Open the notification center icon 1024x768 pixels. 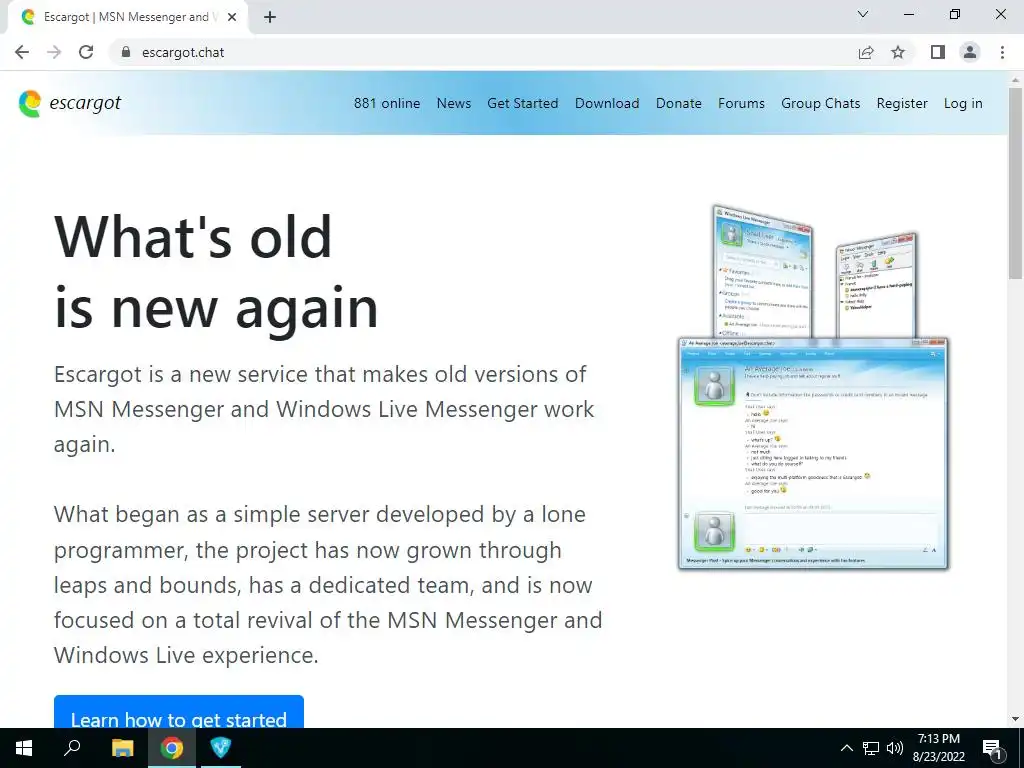point(992,749)
